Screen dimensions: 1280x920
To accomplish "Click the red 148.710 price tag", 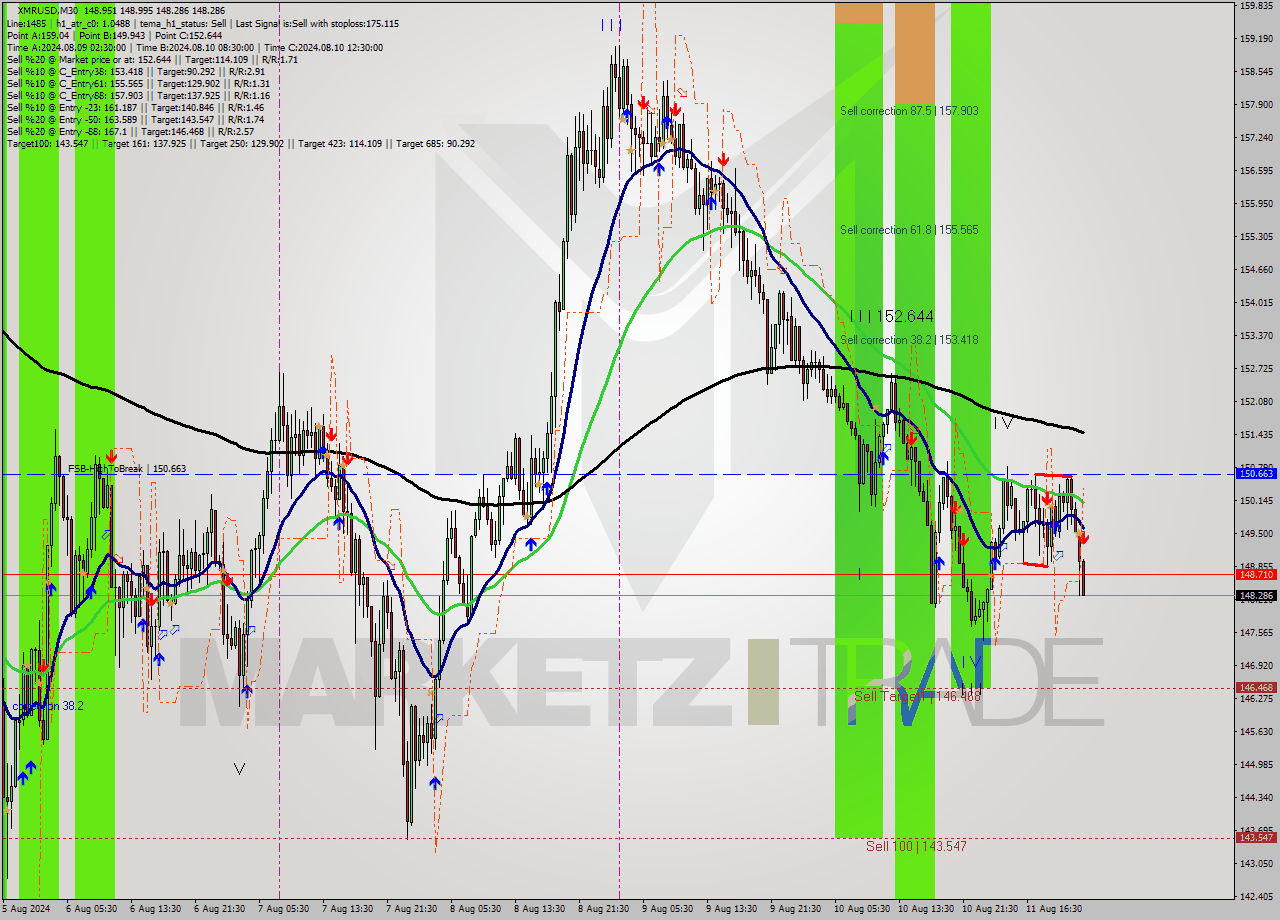I will tap(1256, 574).
